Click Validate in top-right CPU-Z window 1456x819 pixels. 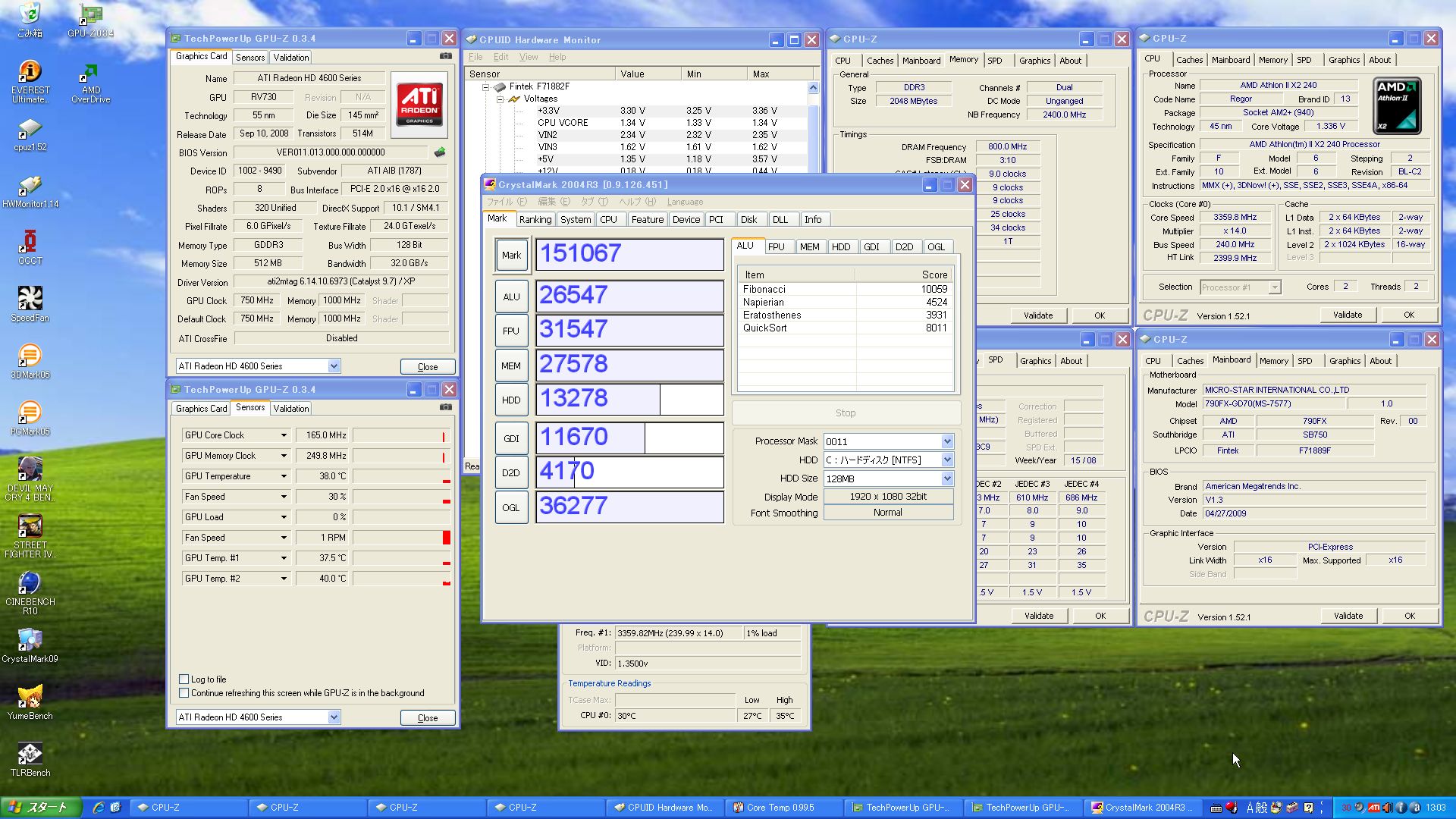click(x=1348, y=315)
